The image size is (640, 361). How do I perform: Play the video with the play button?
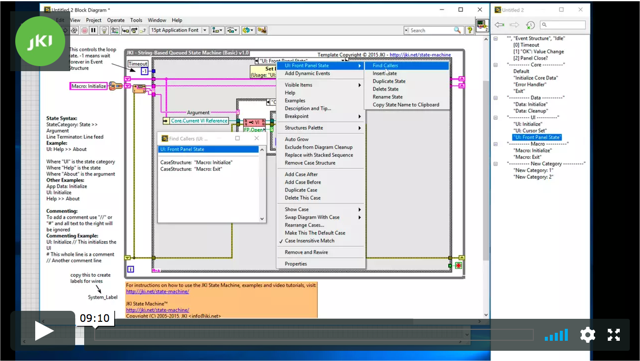pyautogui.click(x=43, y=331)
